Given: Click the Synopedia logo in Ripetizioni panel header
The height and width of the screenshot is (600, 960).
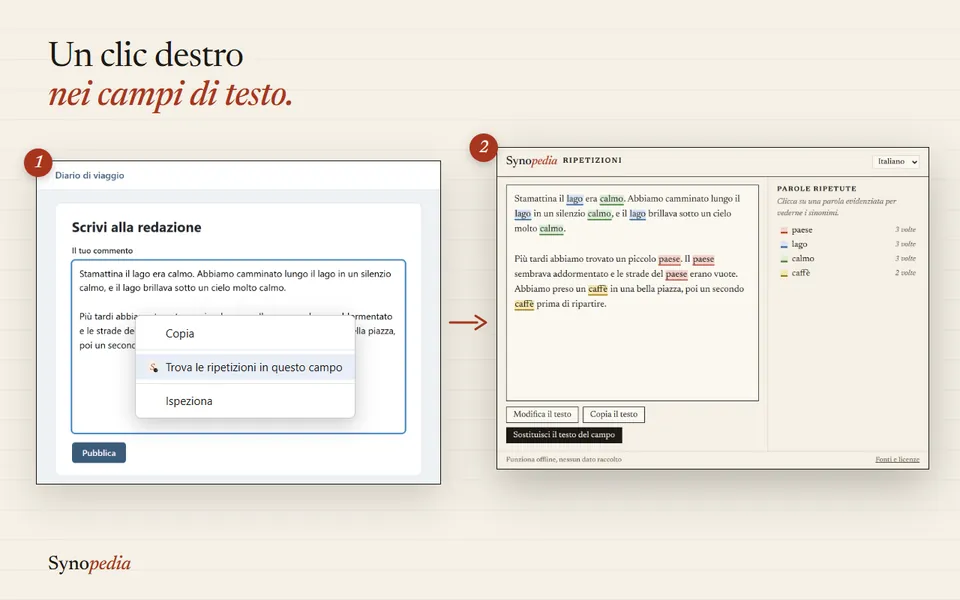Looking at the screenshot, I should click(531, 161).
